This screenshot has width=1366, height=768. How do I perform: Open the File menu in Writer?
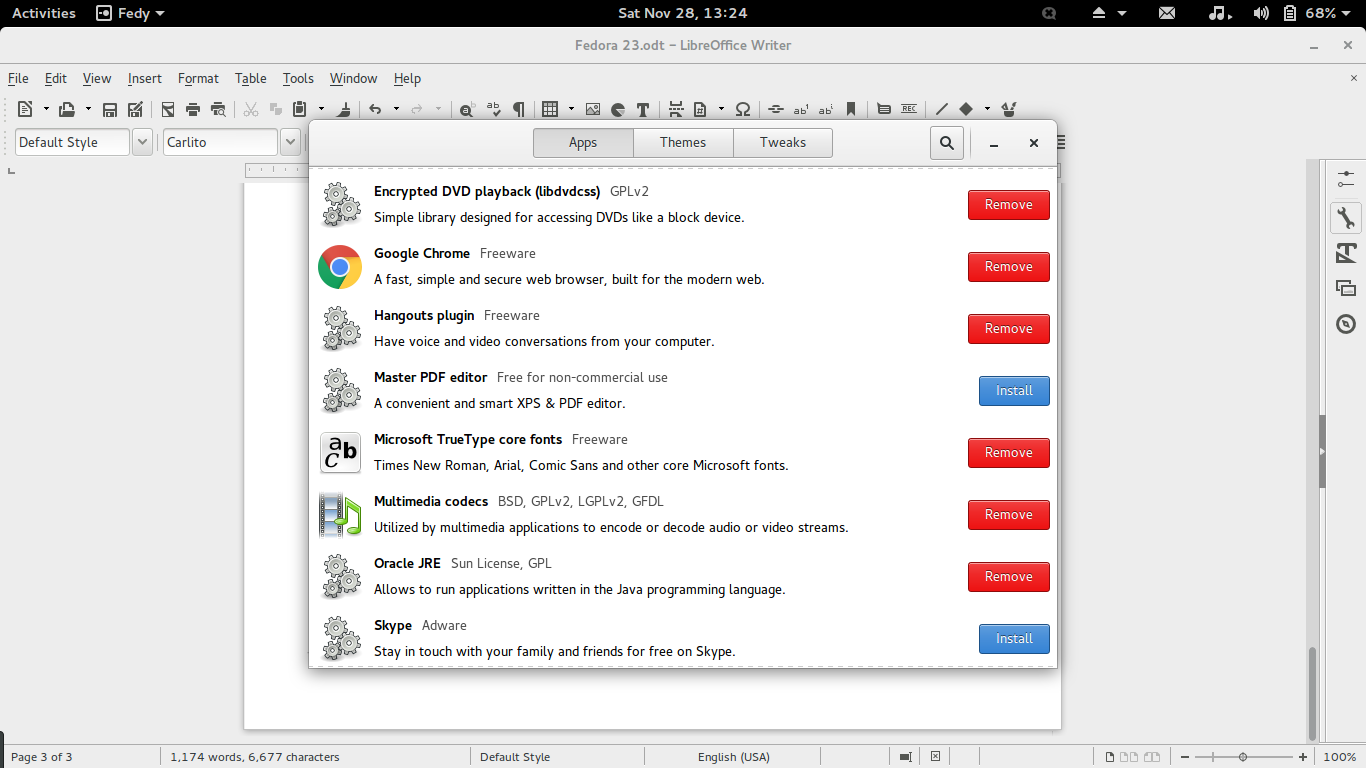click(x=18, y=78)
